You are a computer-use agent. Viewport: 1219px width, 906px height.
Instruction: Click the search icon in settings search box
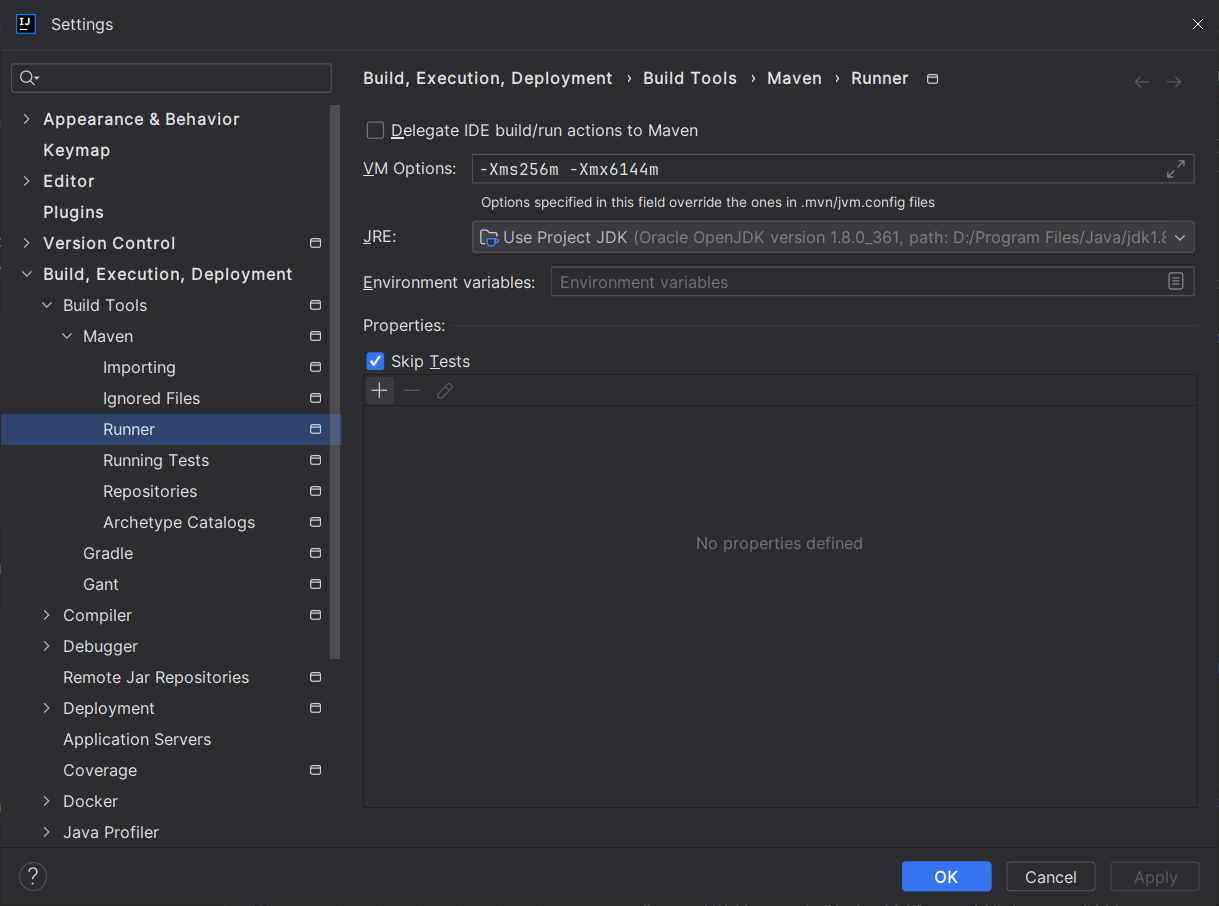pyautogui.click(x=27, y=78)
